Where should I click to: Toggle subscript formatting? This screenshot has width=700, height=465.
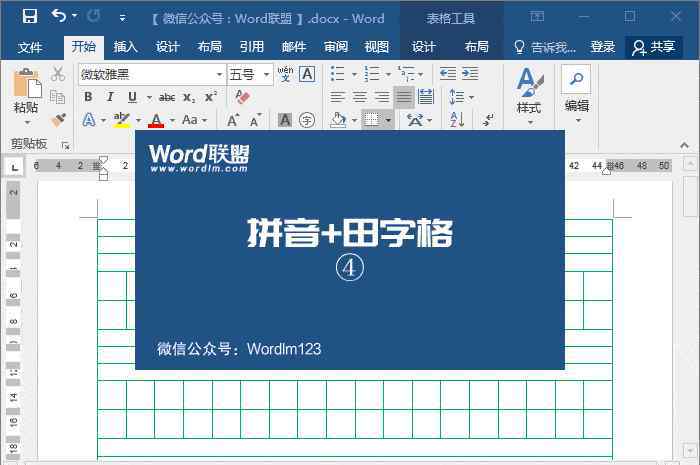click(189, 98)
